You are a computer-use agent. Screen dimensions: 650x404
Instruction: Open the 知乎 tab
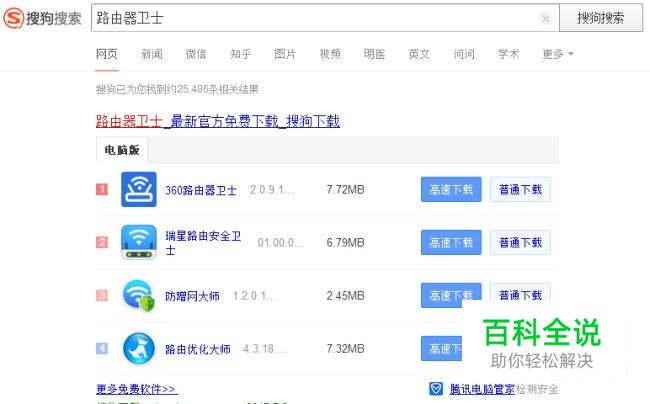(x=240, y=54)
